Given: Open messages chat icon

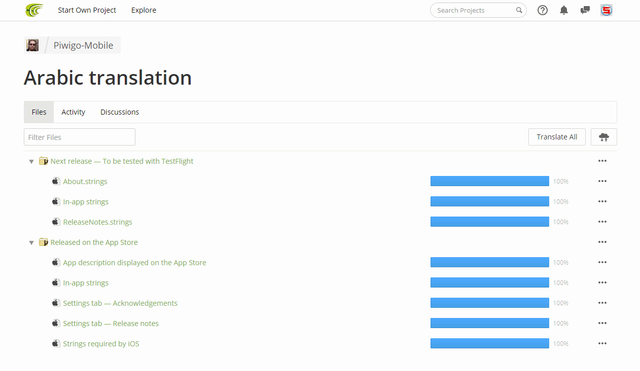Looking at the screenshot, I should click(x=585, y=10).
